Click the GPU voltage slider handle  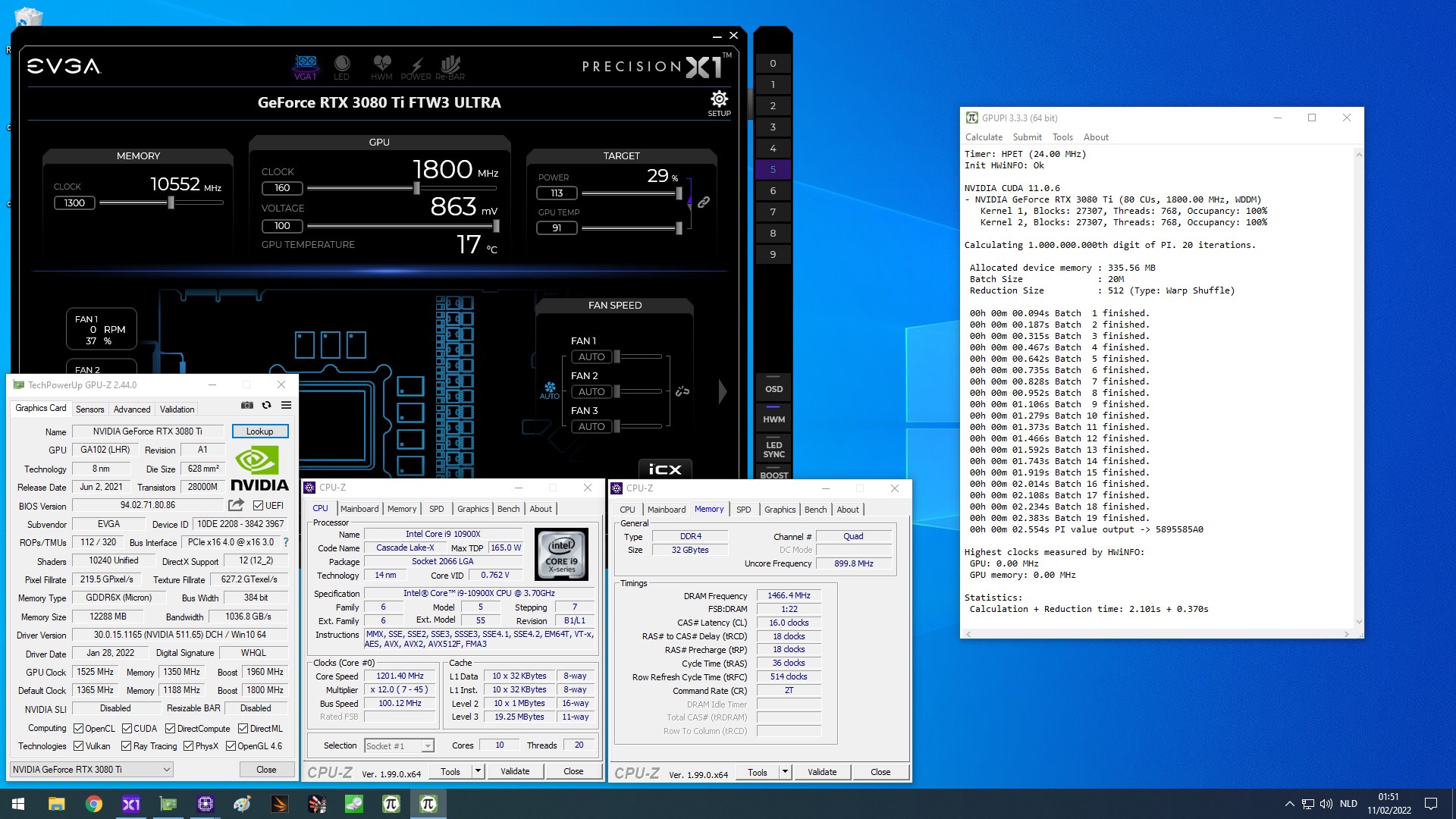click(x=497, y=226)
